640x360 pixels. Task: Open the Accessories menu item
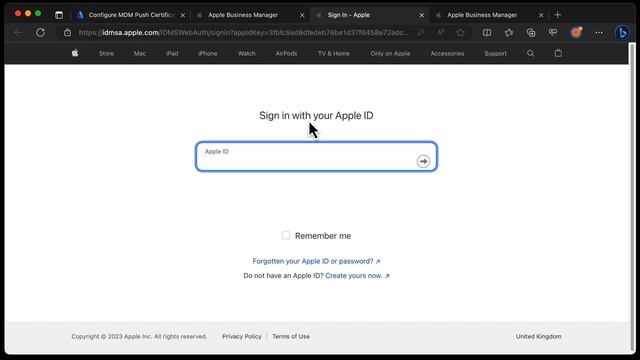click(447, 53)
